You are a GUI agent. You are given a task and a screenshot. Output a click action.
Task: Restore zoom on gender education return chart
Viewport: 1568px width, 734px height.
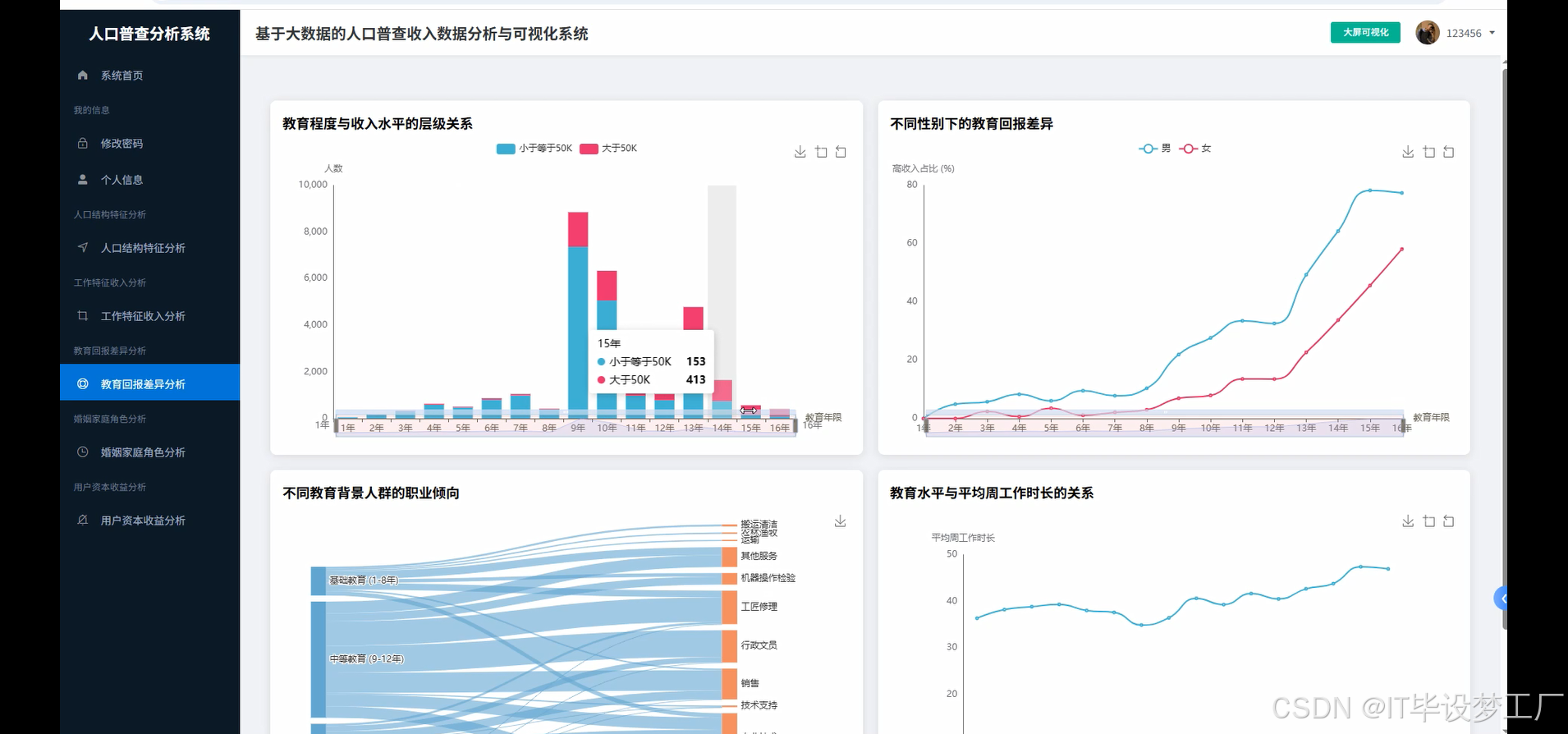[1449, 152]
